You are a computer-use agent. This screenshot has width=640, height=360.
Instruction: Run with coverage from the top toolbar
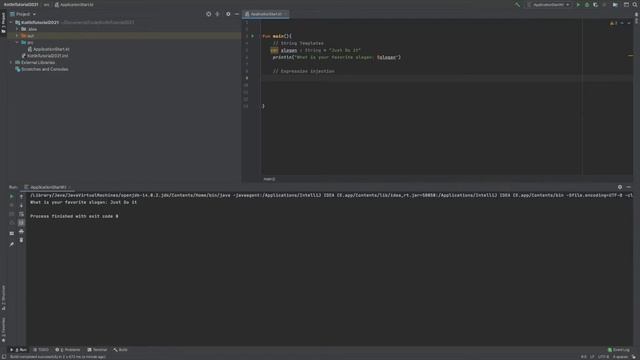click(x=596, y=5)
